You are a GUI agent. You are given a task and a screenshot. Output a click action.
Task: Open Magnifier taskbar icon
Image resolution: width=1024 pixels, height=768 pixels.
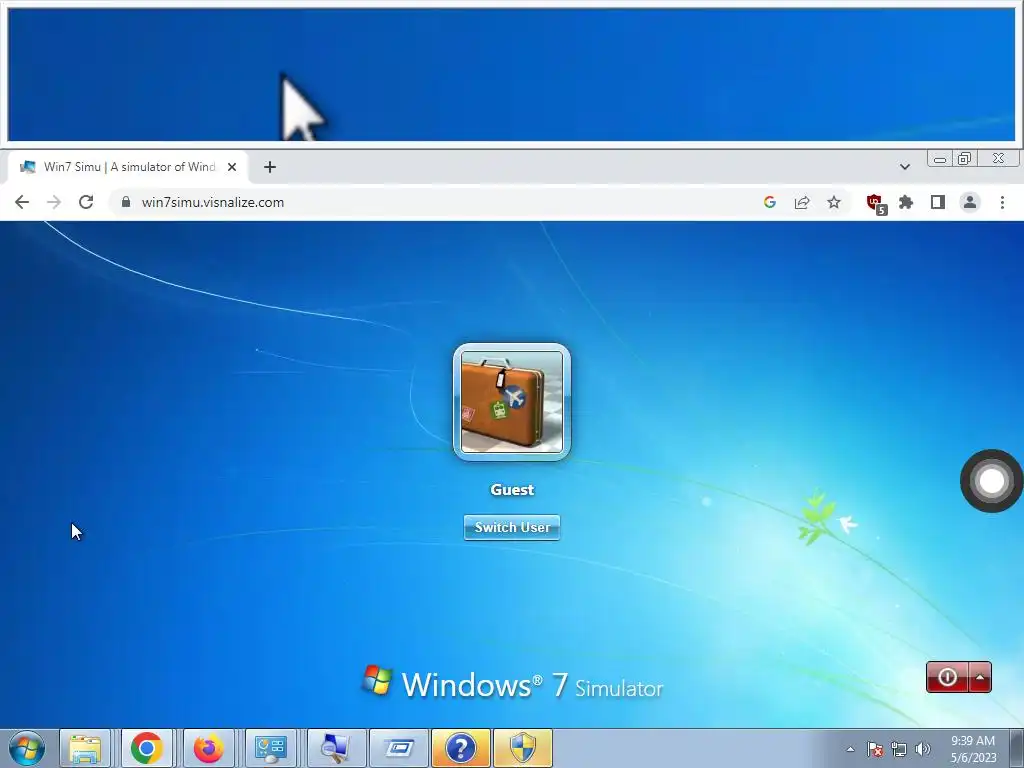[x=336, y=748]
